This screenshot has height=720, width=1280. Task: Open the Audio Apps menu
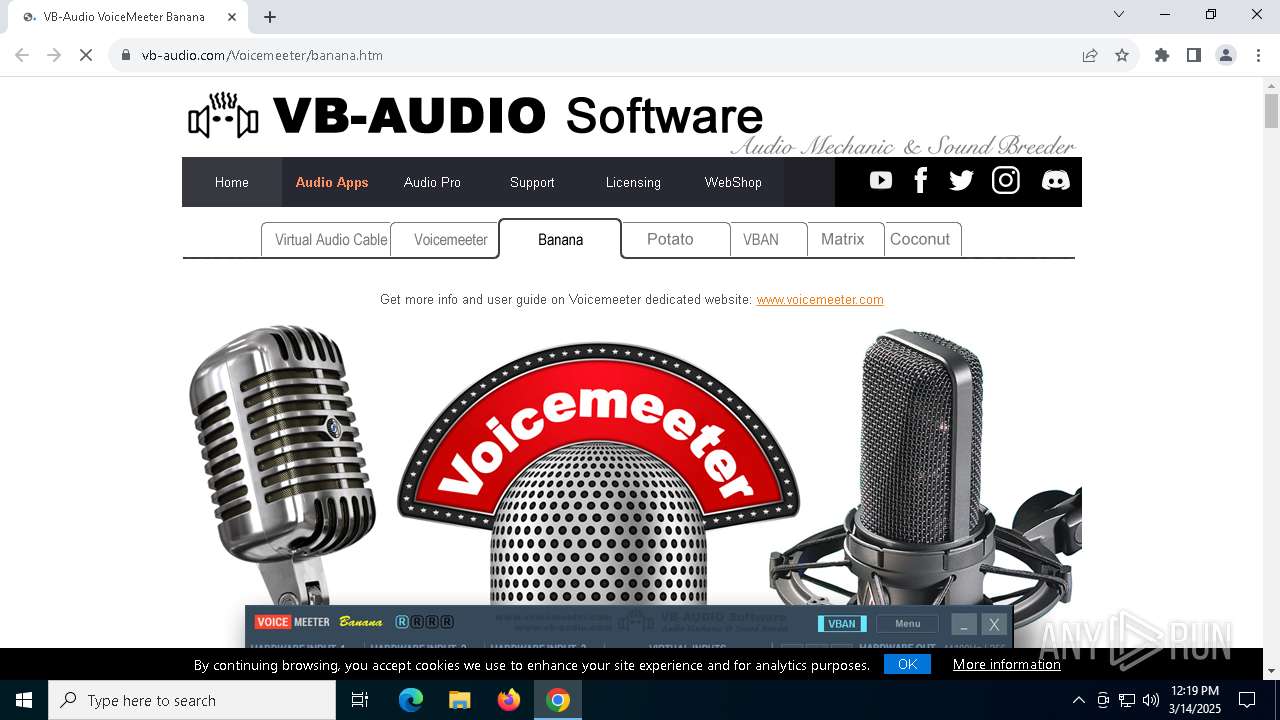pos(332,182)
